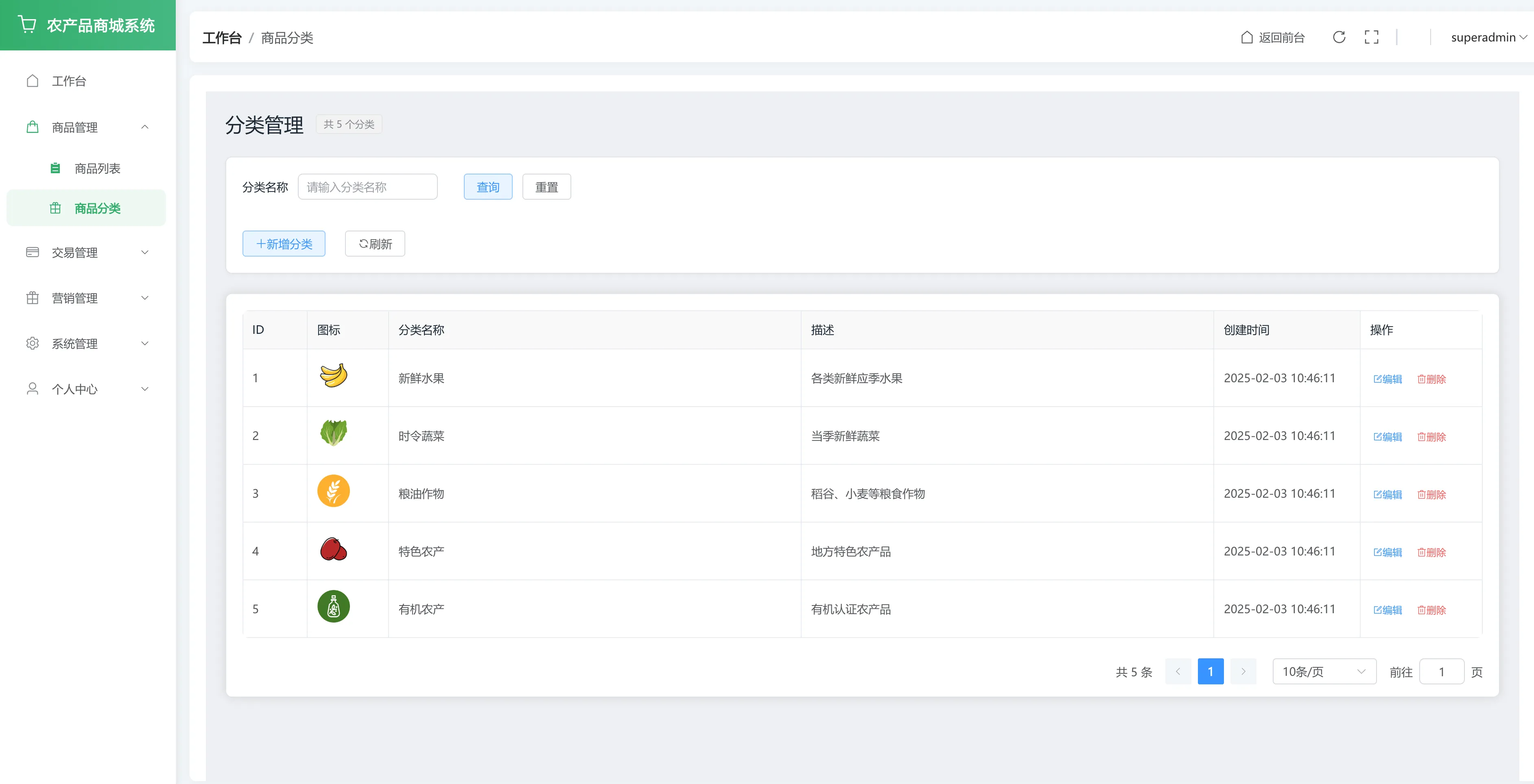The image size is (1534, 784).
Task: Toggle fullscreen mode icon in header
Action: point(1371,37)
